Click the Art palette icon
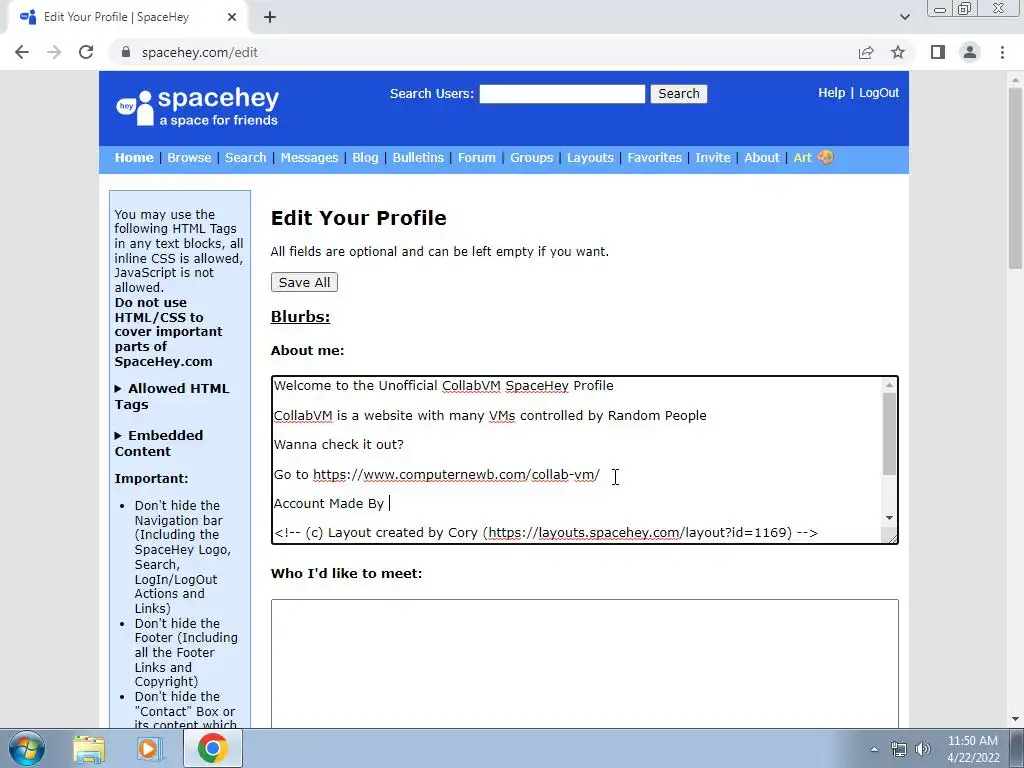The width and height of the screenshot is (1024, 768). tap(825, 157)
